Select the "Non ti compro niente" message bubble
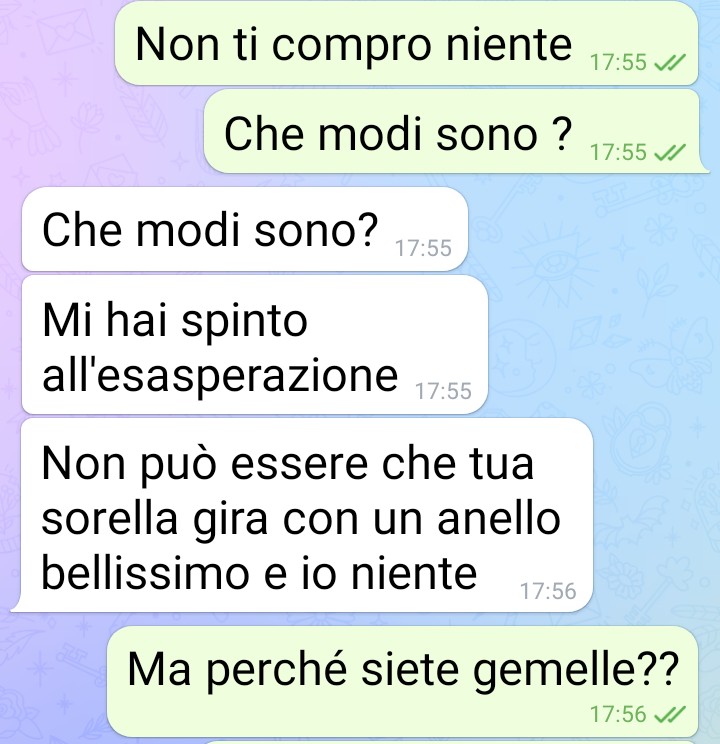720x744 pixels. pos(406,44)
